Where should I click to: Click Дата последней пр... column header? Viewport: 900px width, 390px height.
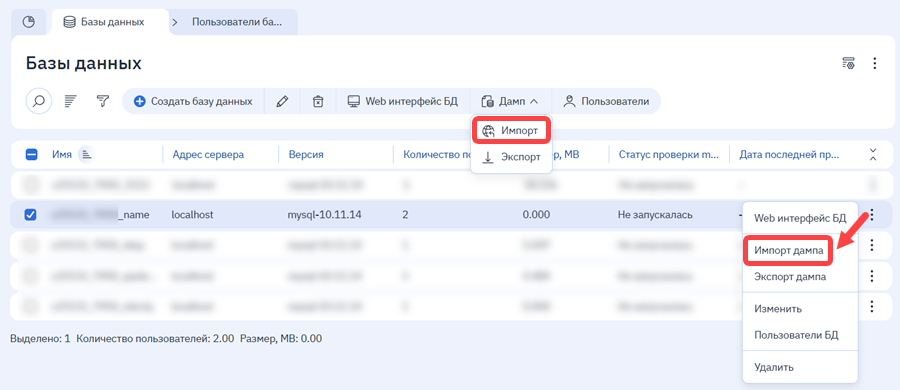[789, 155]
